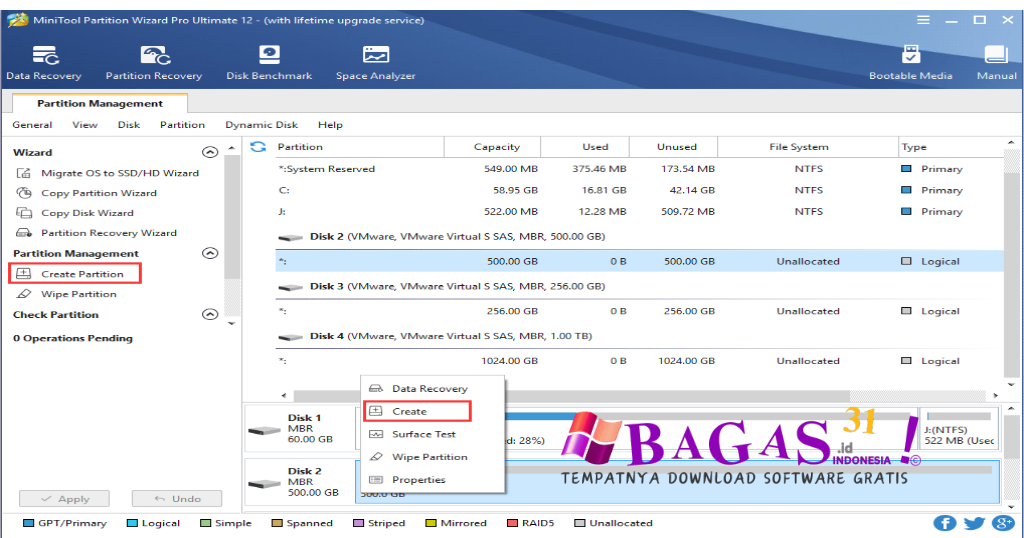Select the 500.00 GB unallocated row
Viewport: 1024px width, 538px height.
click(639, 261)
